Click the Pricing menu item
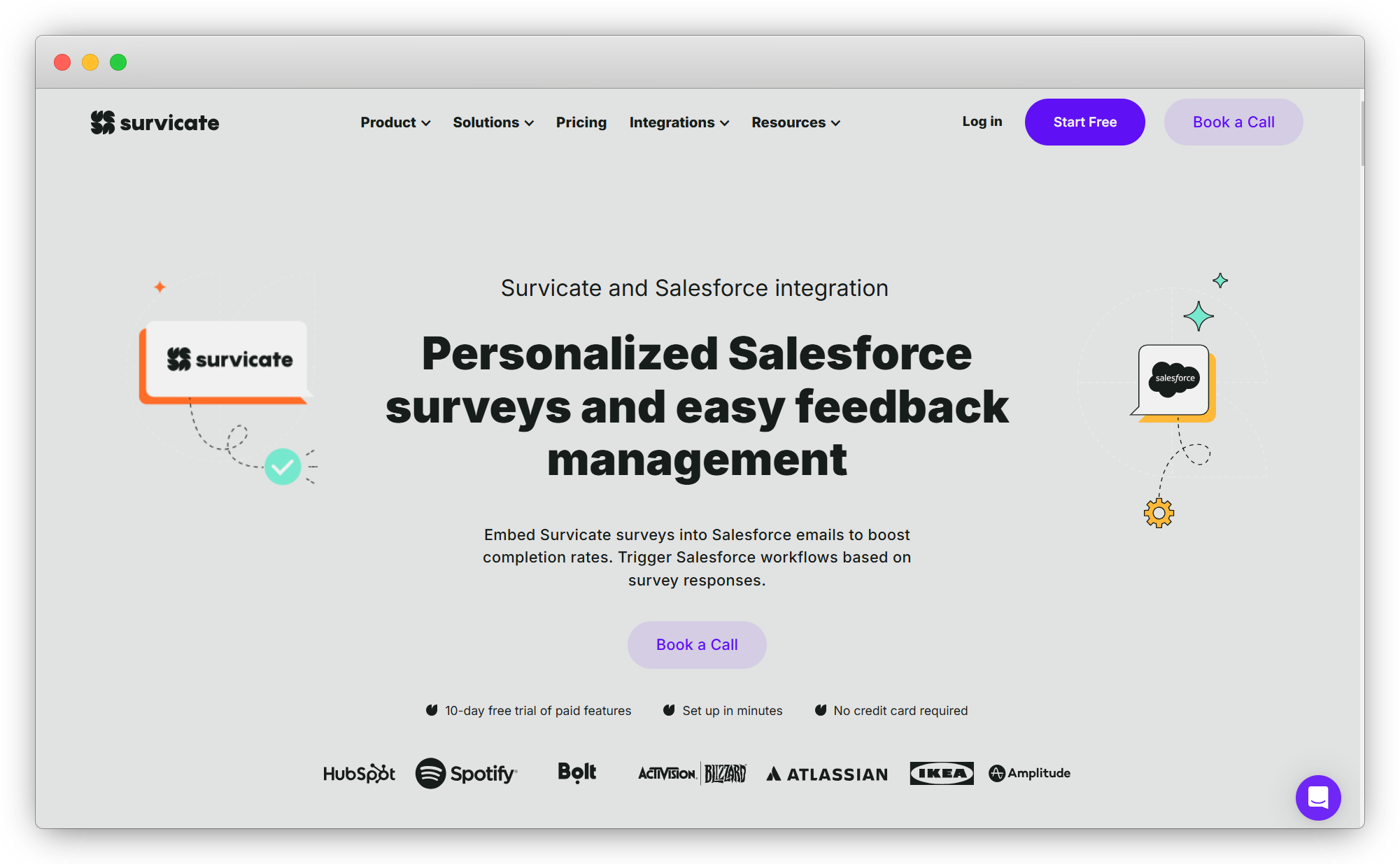 pyautogui.click(x=580, y=122)
